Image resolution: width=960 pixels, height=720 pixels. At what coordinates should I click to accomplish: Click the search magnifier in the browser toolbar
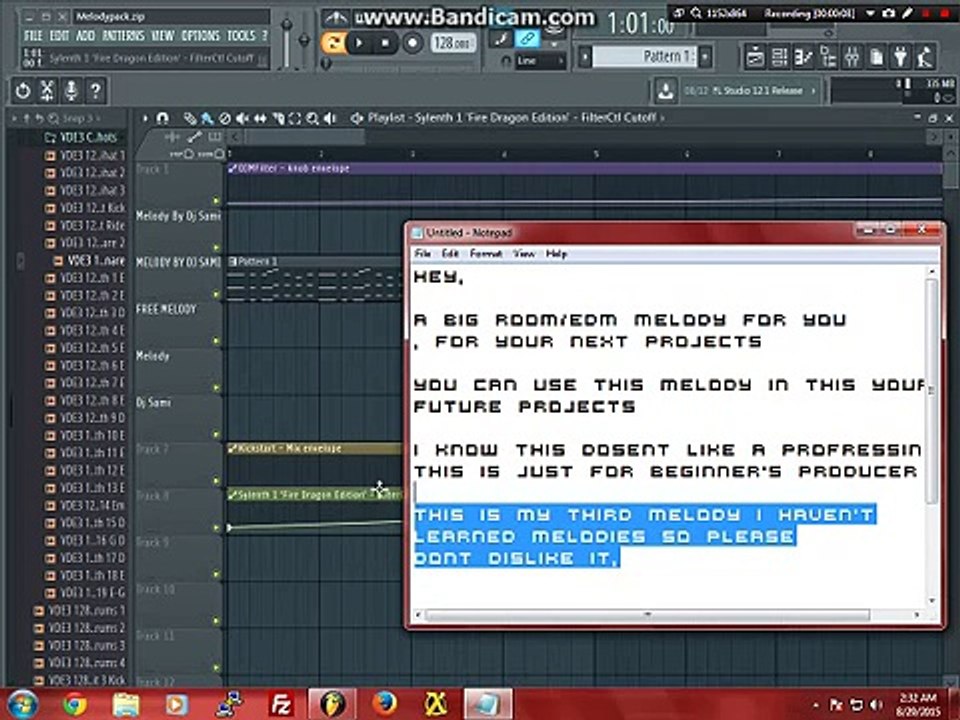54,118
